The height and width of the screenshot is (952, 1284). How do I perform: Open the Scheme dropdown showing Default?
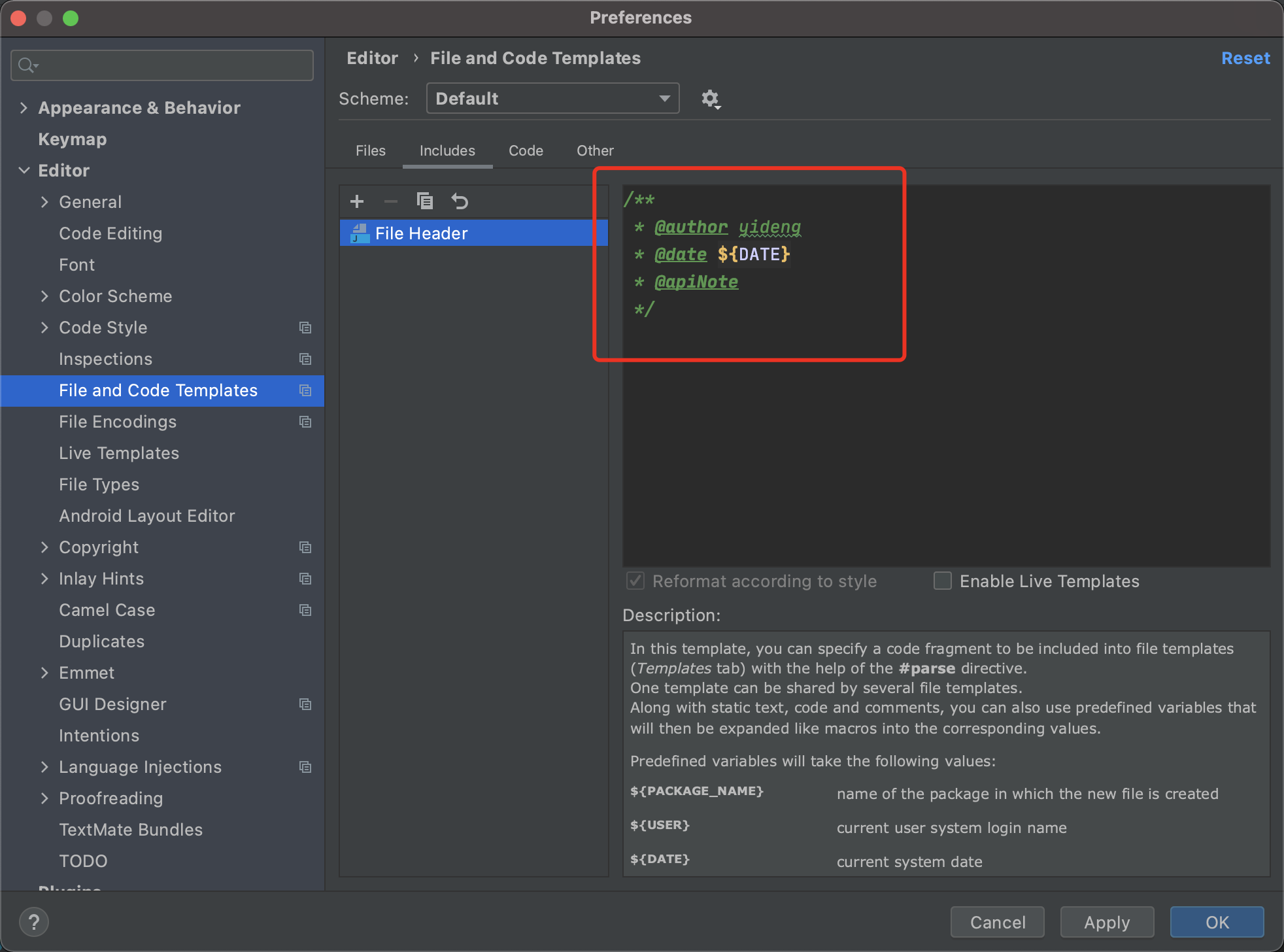pos(552,98)
